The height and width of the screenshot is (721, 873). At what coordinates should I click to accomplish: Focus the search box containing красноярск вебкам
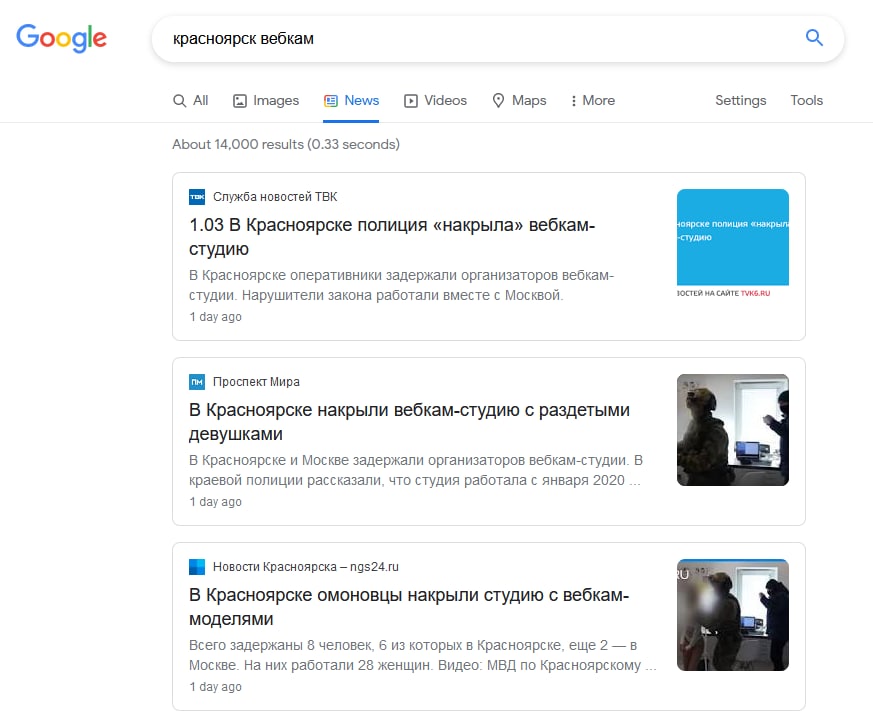498,38
